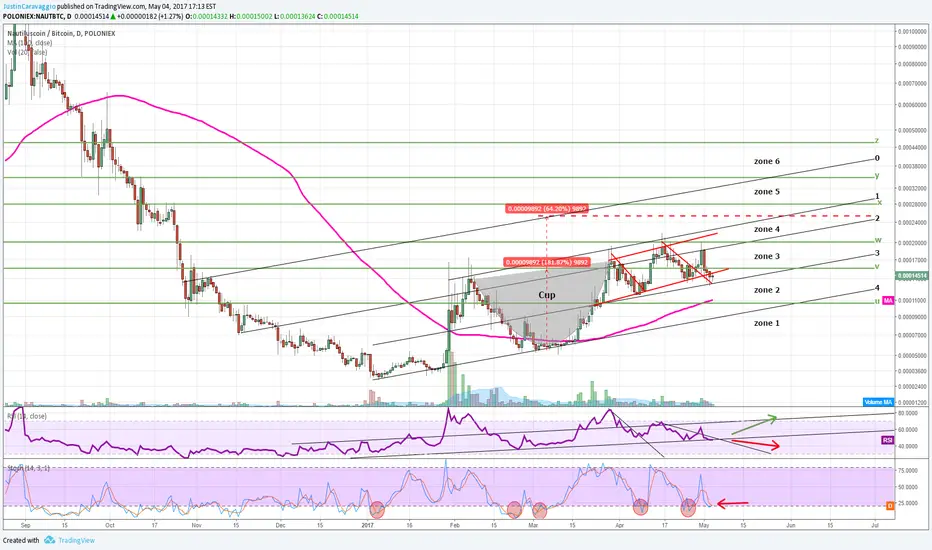Click the green w line label

pos(878,240)
